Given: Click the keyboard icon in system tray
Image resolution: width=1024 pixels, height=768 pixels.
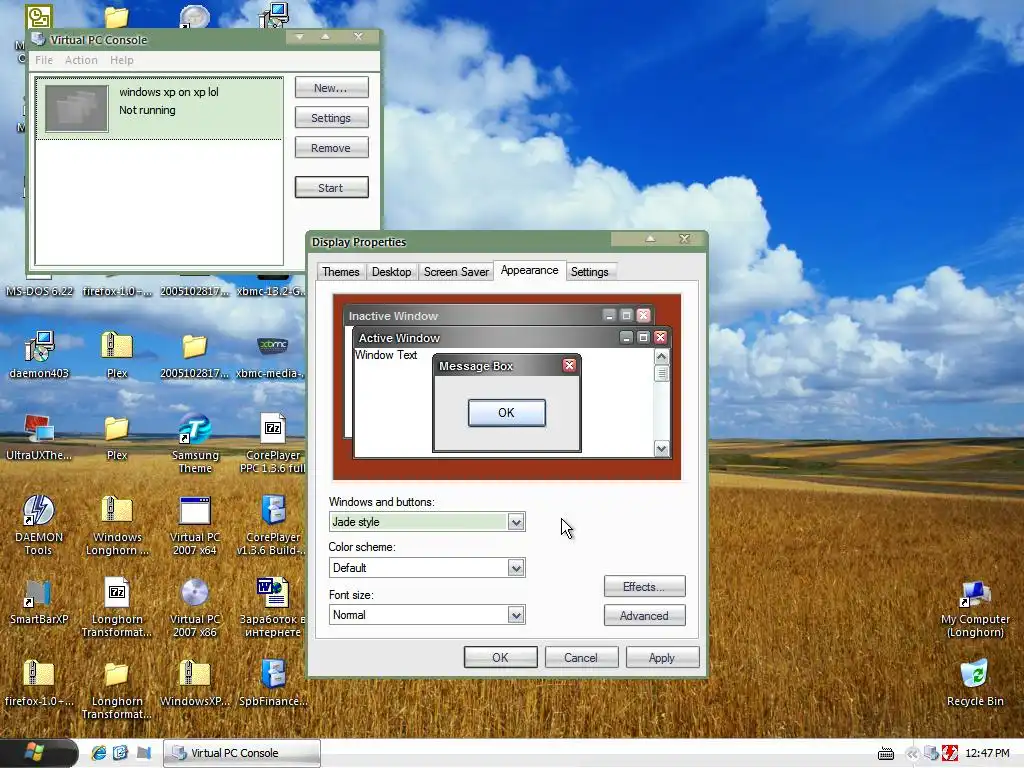Looking at the screenshot, I should pos(886,754).
